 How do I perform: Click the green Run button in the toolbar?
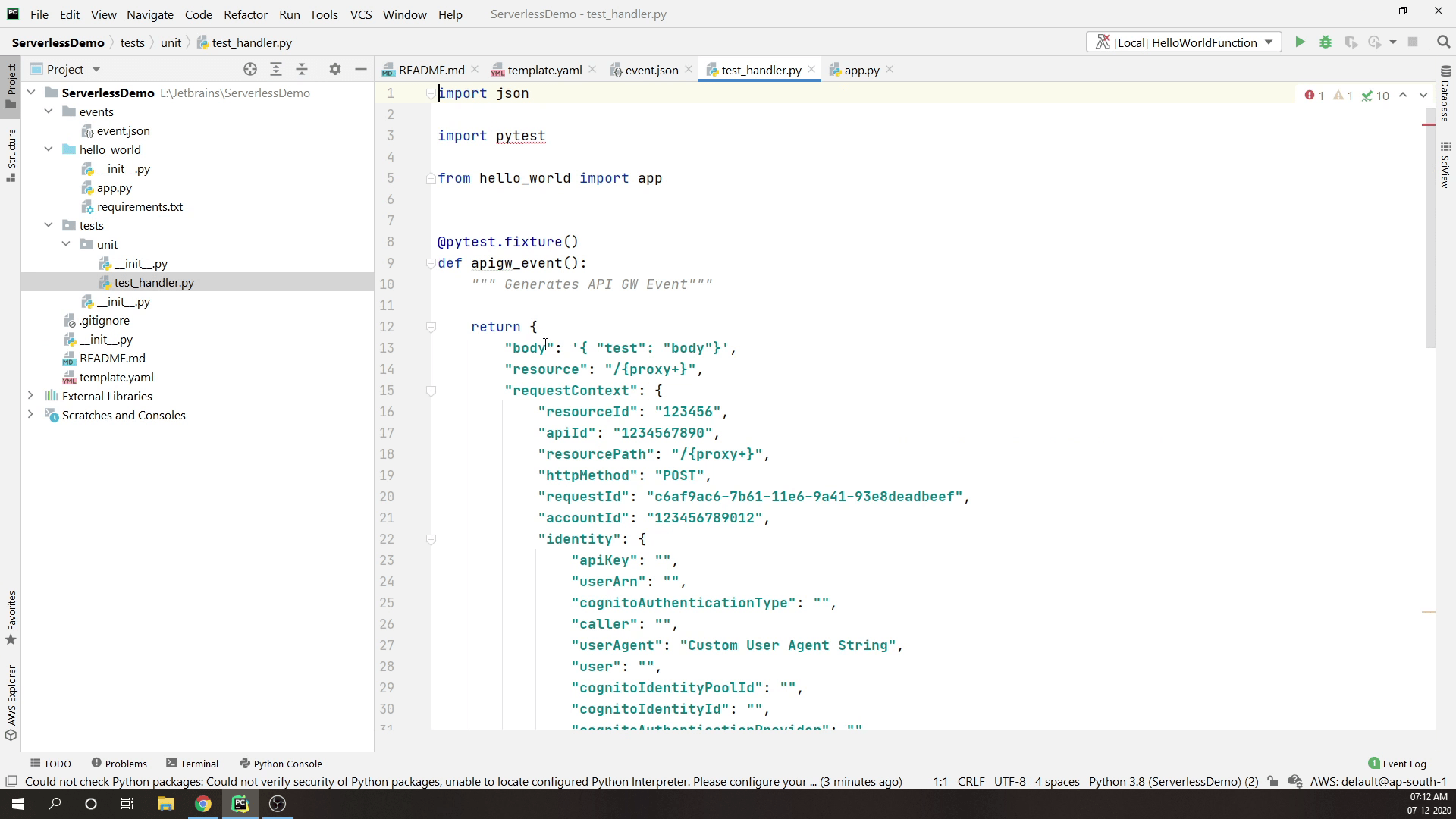pyautogui.click(x=1300, y=42)
